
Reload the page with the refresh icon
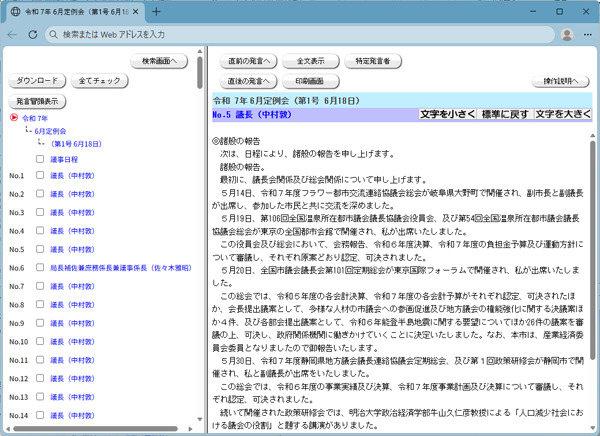pyautogui.click(x=33, y=34)
